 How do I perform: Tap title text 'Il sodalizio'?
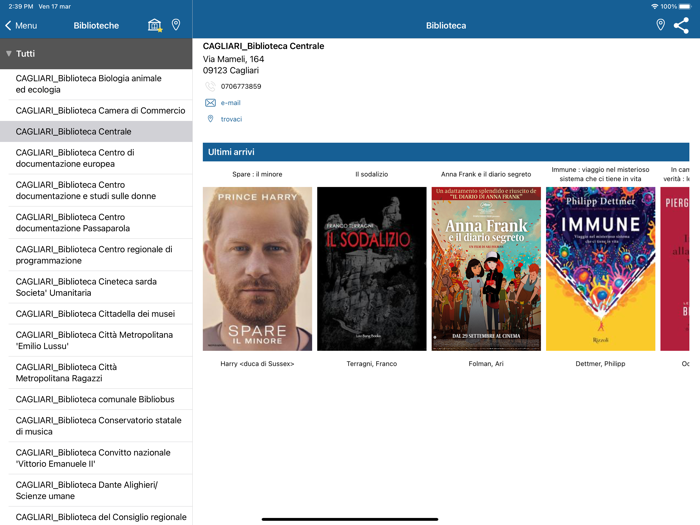pyautogui.click(x=371, y=174)
